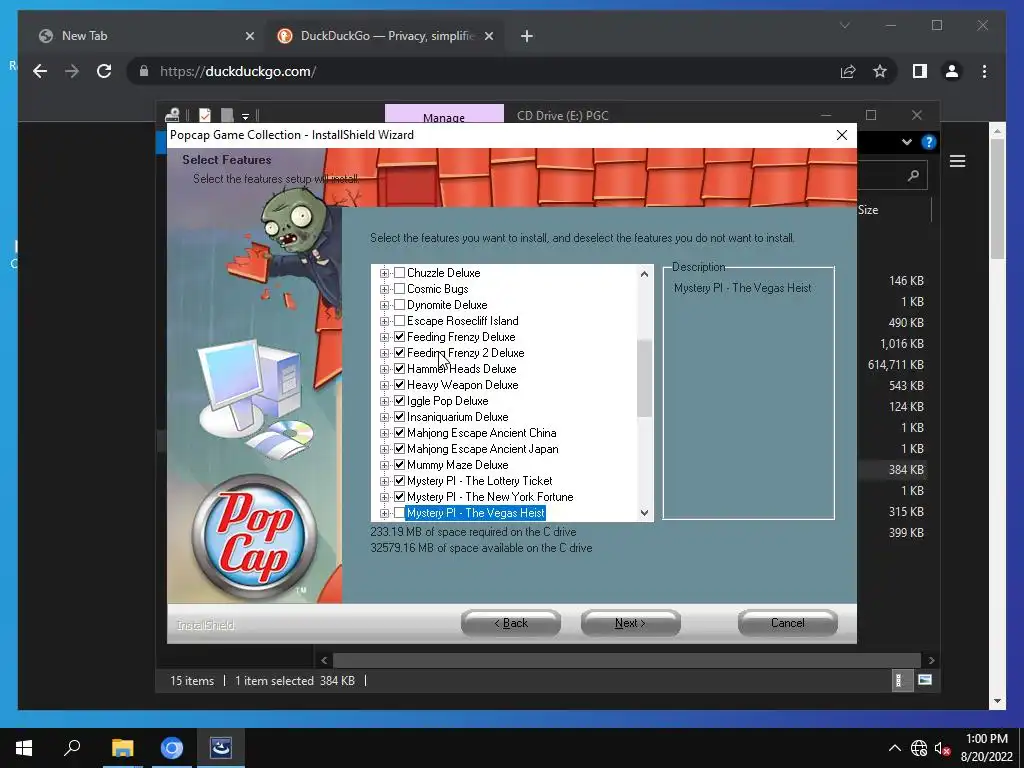The width and height of the screenshot is (1024, 768).
Task: Click the address bar URL
Action: [x=238, y=71]
